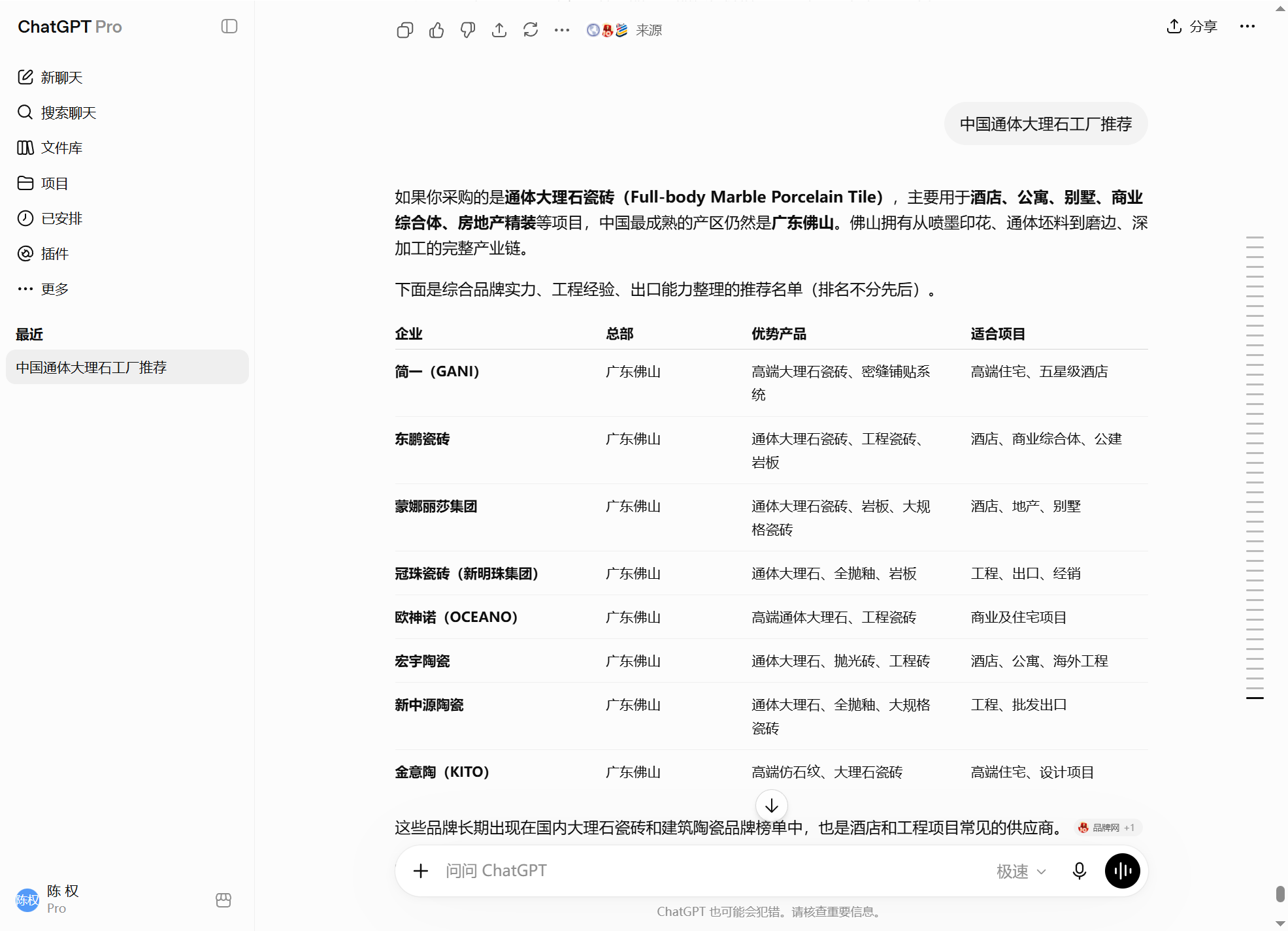The image size is (1288, 931).
Task: Open the 品牌网 +1 citation chip
Action: [x=1109, y=828]
